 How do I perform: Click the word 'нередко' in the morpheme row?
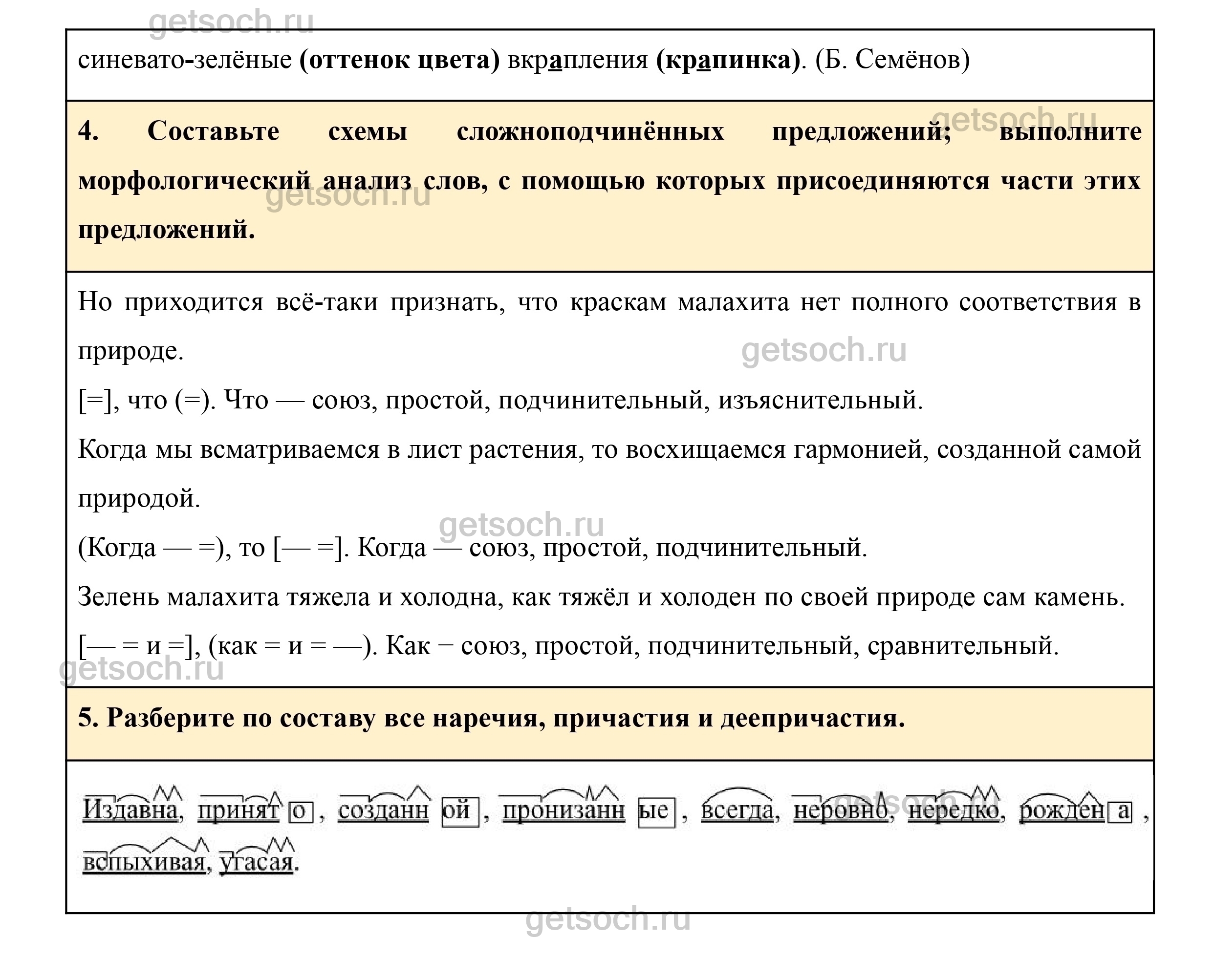click(x=953, y=810)
